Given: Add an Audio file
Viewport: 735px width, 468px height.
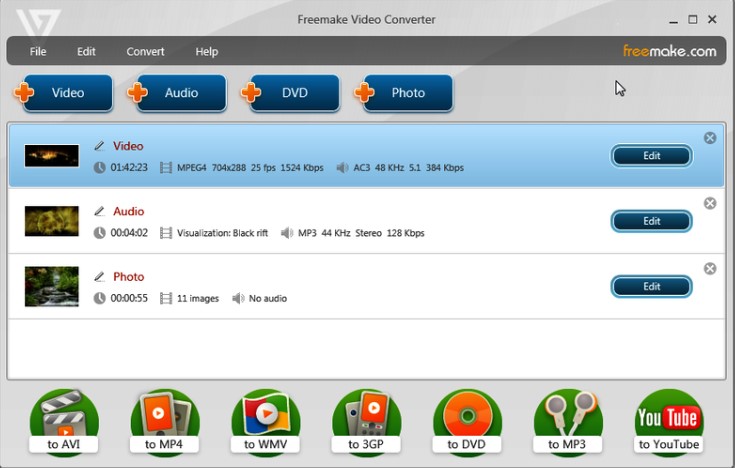Looking at the screenshot, I should (x=178, y=93).
